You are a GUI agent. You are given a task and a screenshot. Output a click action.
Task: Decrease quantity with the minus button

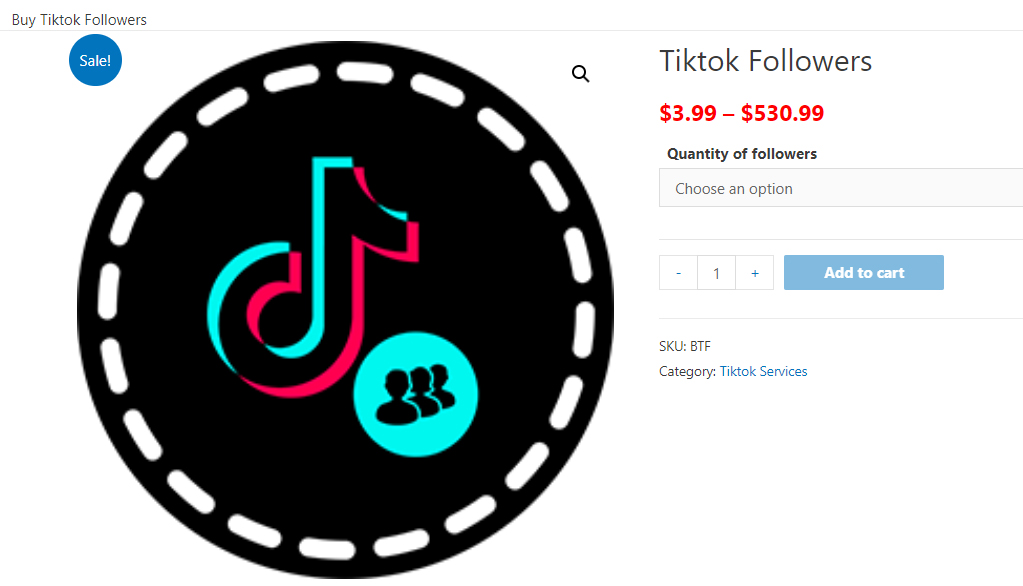678,273
